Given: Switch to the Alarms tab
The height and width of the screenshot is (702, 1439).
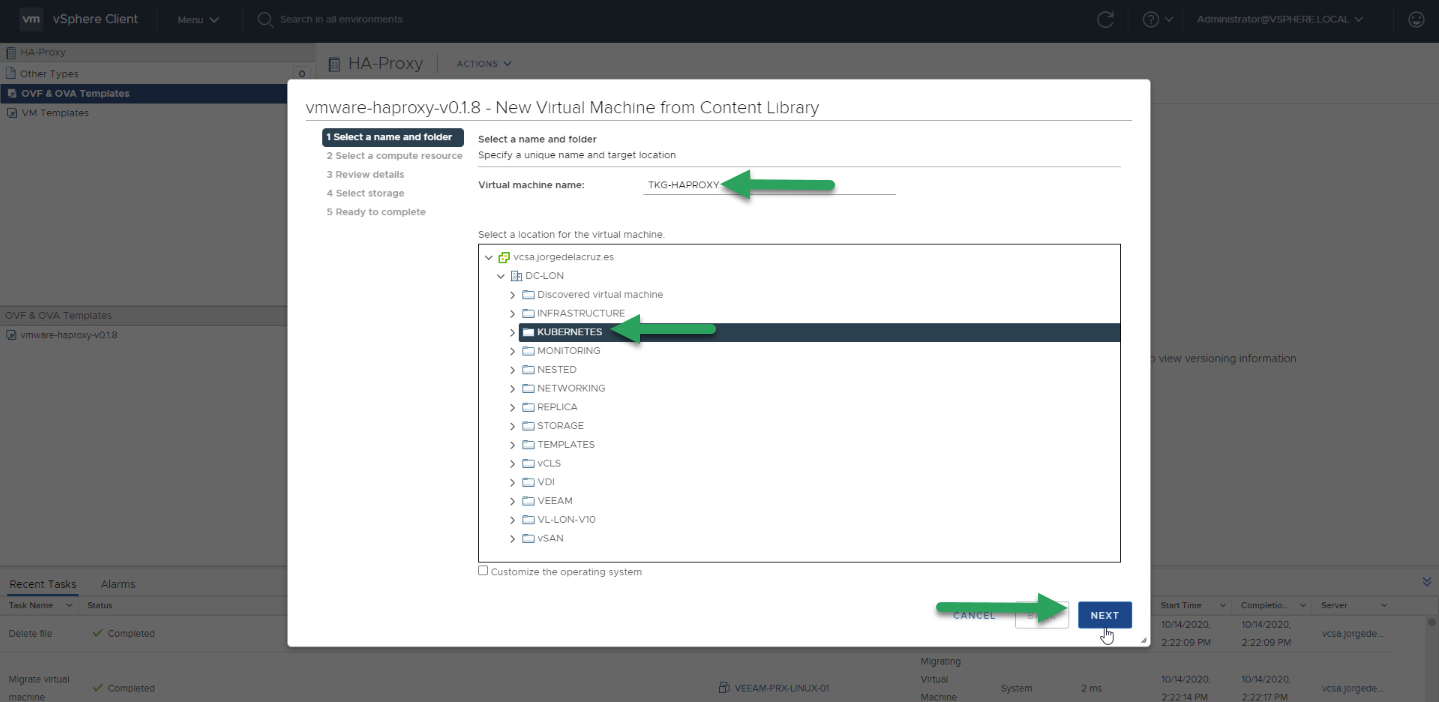Looking at the screenshot, I should coord(118,584).
